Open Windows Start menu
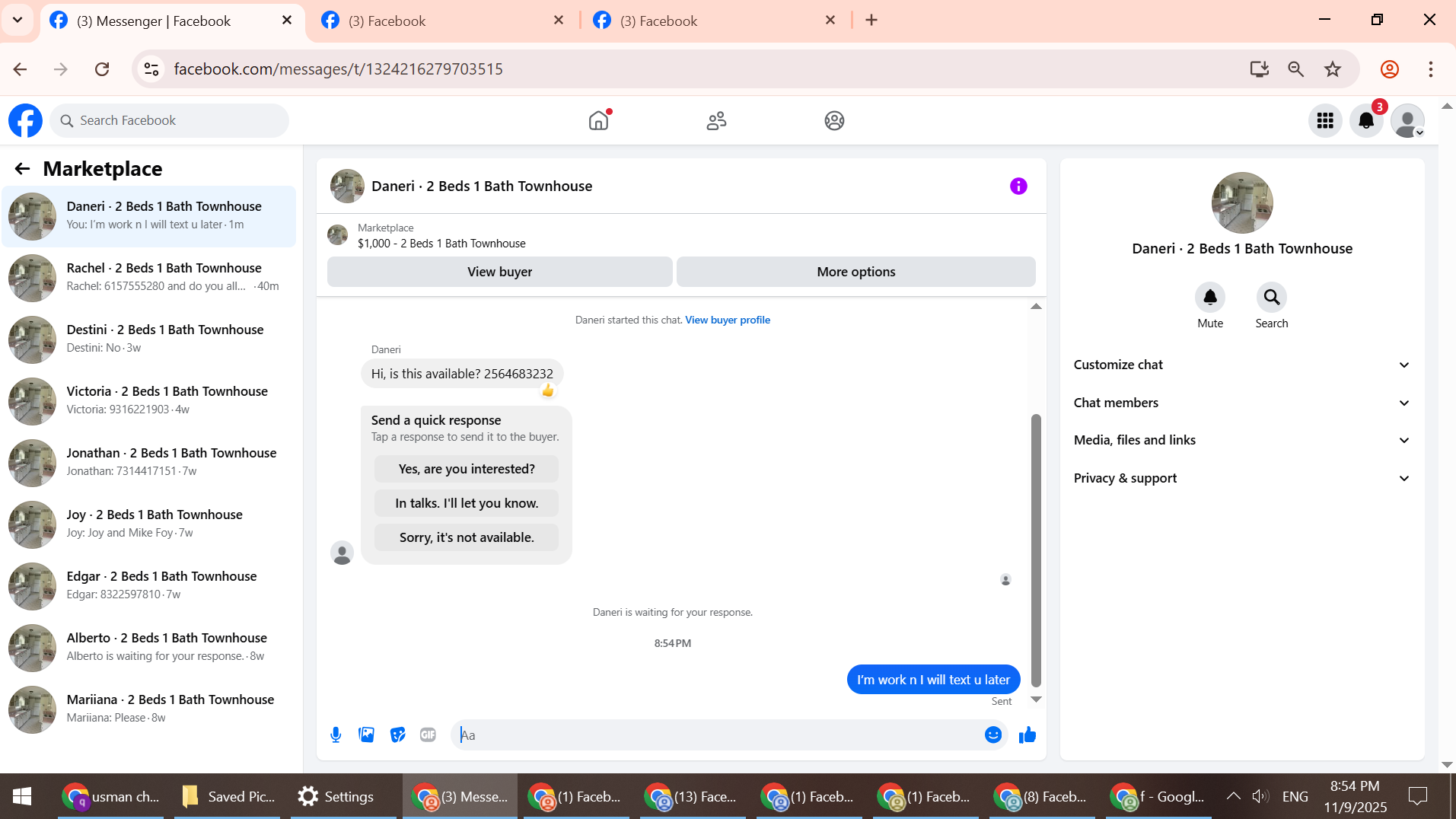Viewport: 1456px width, 819px height. tap(22, 797)
